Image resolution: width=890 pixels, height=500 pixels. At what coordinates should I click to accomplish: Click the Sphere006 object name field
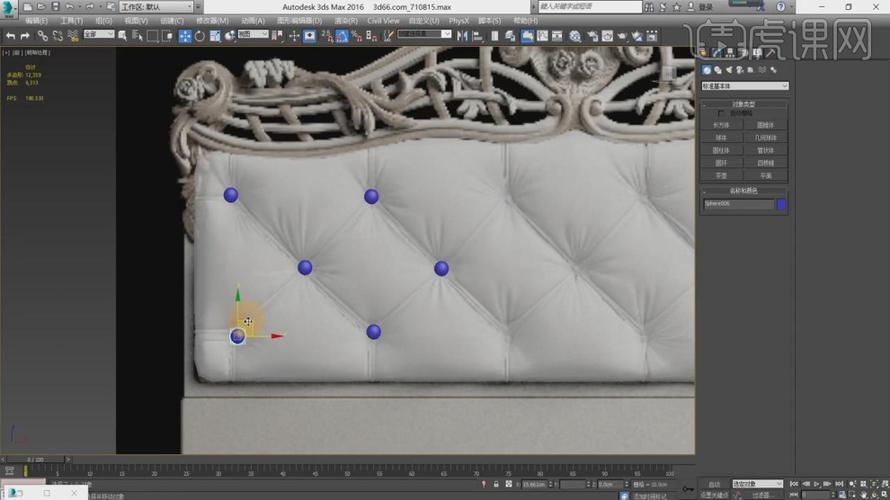coord(738,204)
